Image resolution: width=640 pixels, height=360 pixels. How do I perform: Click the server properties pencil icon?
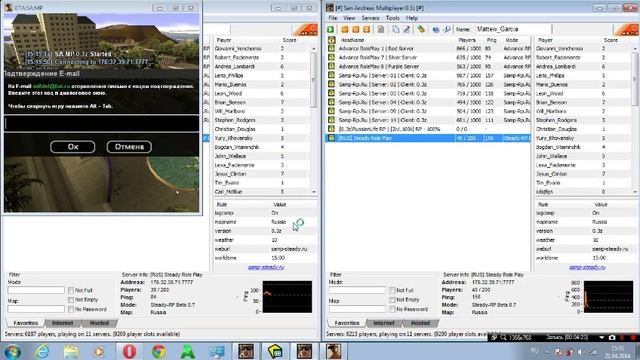coord(407,29)
